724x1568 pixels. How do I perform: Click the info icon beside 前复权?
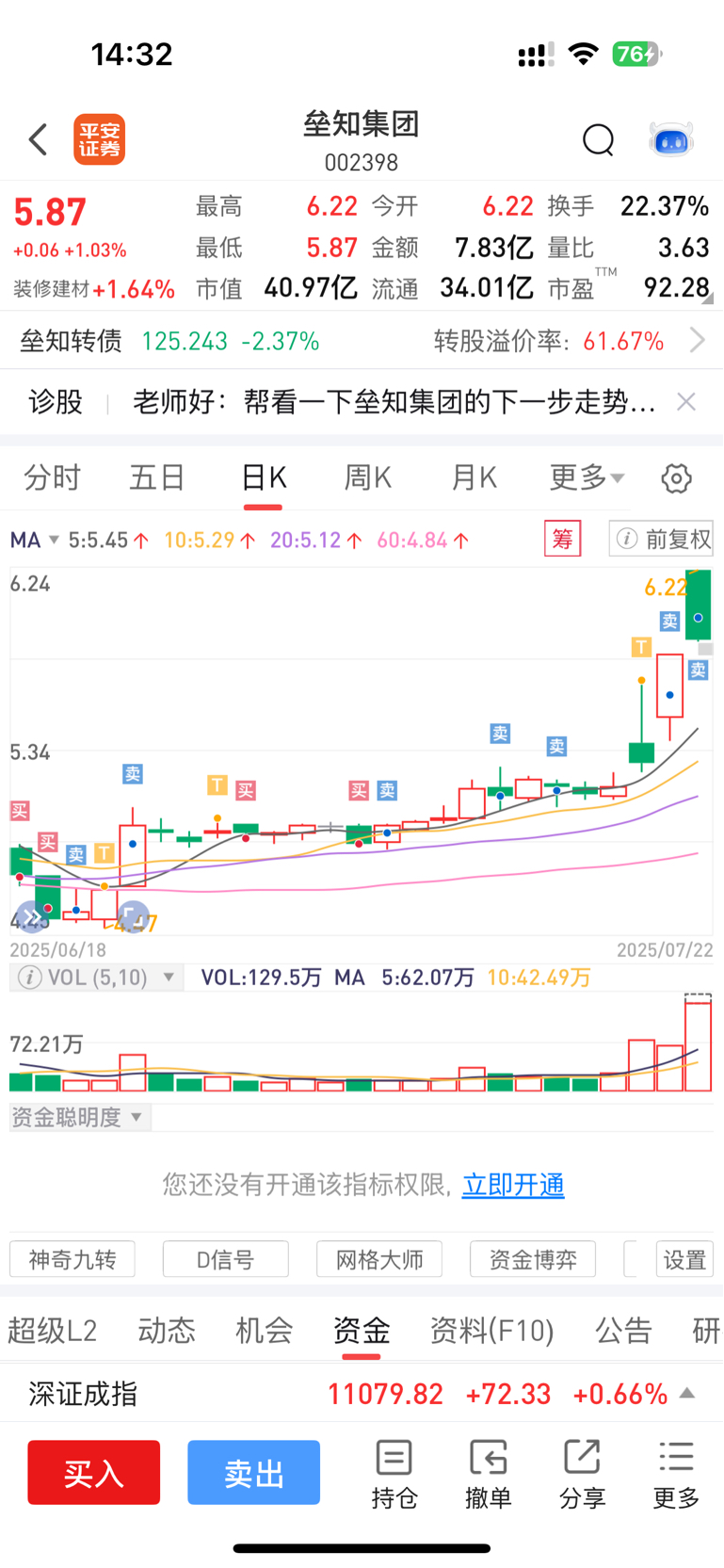tap(627, 539)
